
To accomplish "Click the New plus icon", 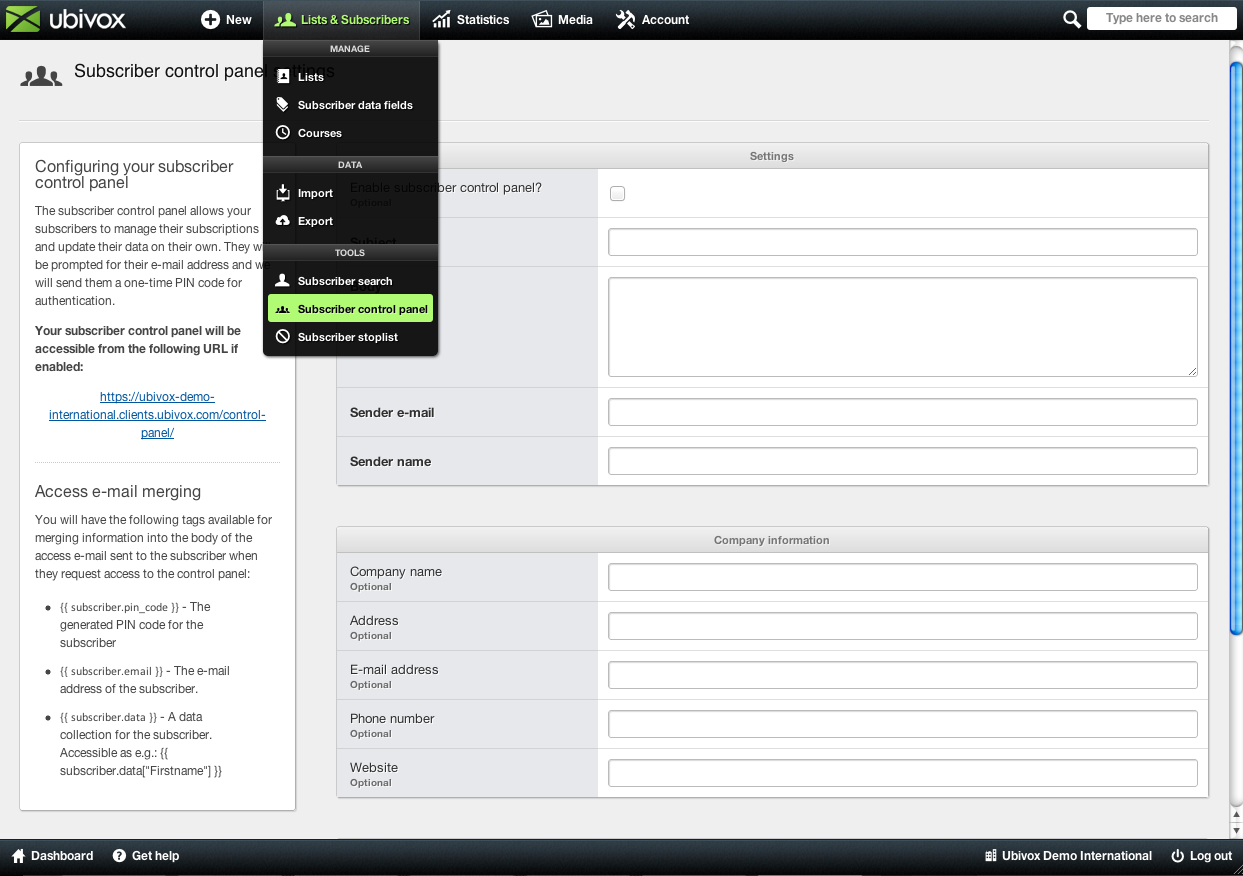I will coord(210,19).
